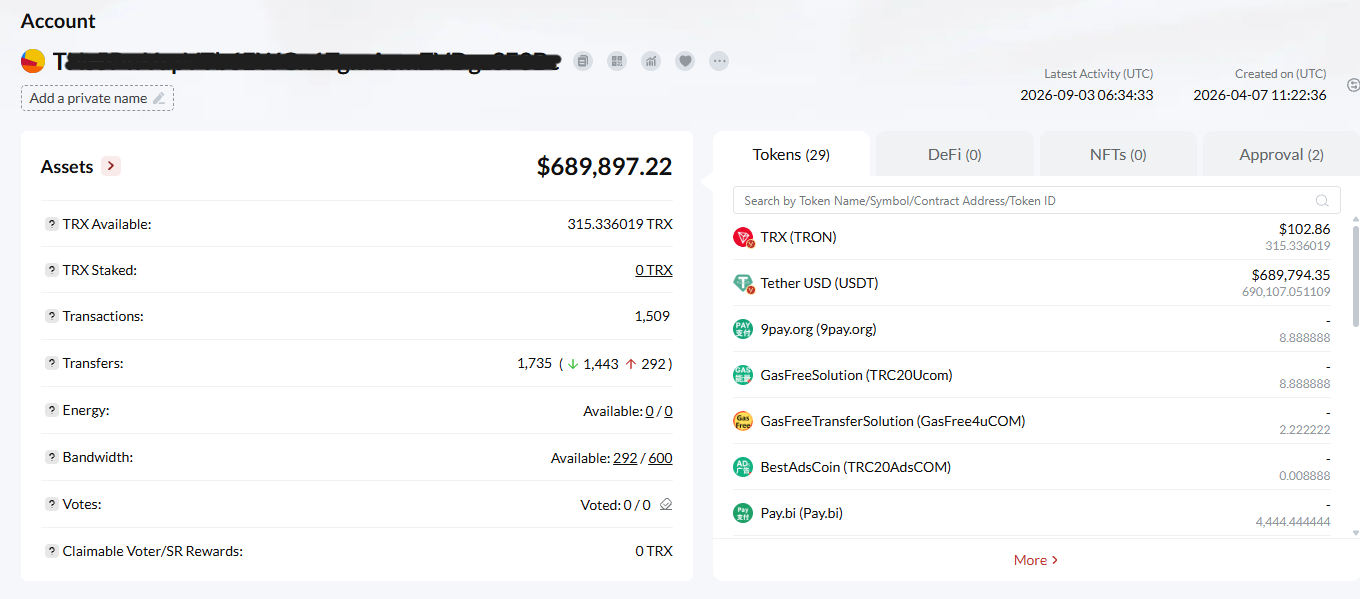Click the 0.008888 BestAdsCoin balance

(x=1305, y=476)
